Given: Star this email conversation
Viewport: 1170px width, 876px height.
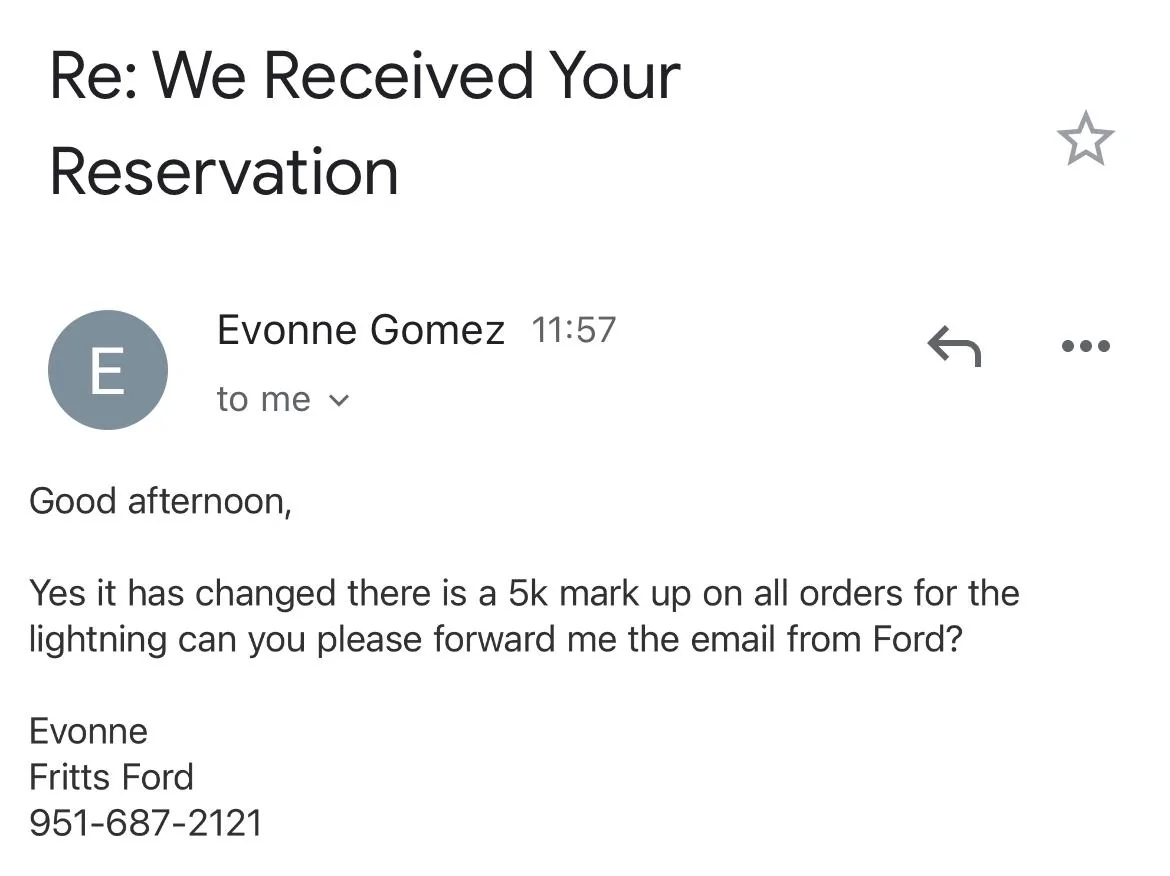Looking at the screenshot, I should coord(1085,139).
